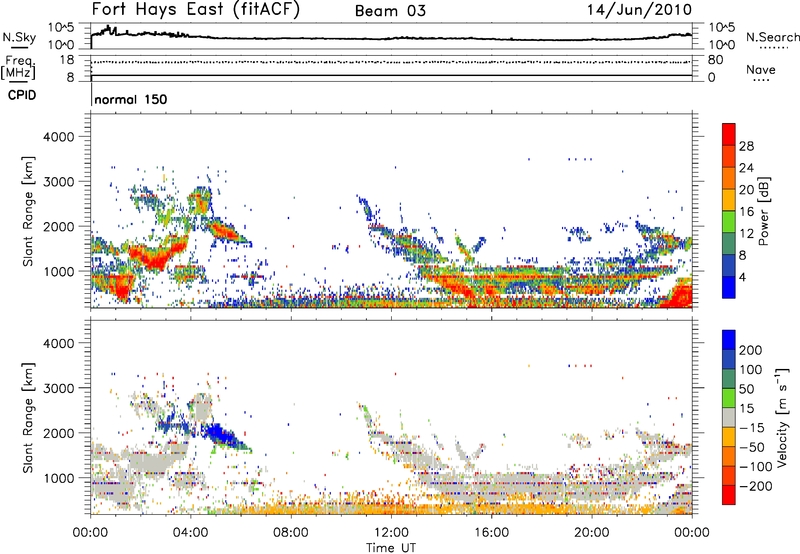Click the 'N.Search' legend label
800x554 pixels.
click(773, 37)
